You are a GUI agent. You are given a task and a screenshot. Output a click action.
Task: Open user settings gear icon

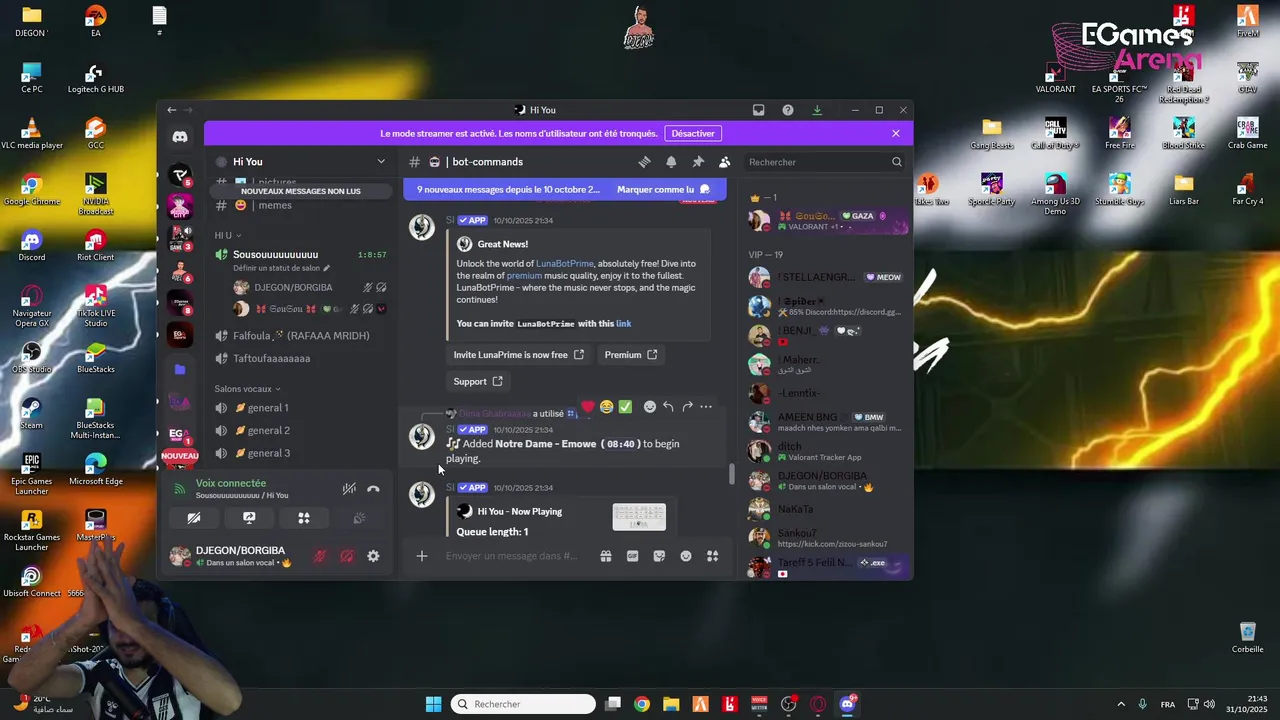[373, 556]
